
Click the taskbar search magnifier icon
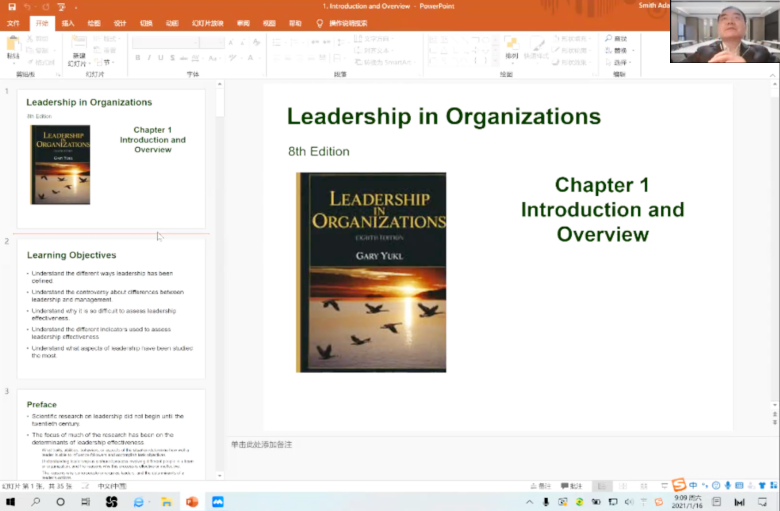tap(36, 501)
